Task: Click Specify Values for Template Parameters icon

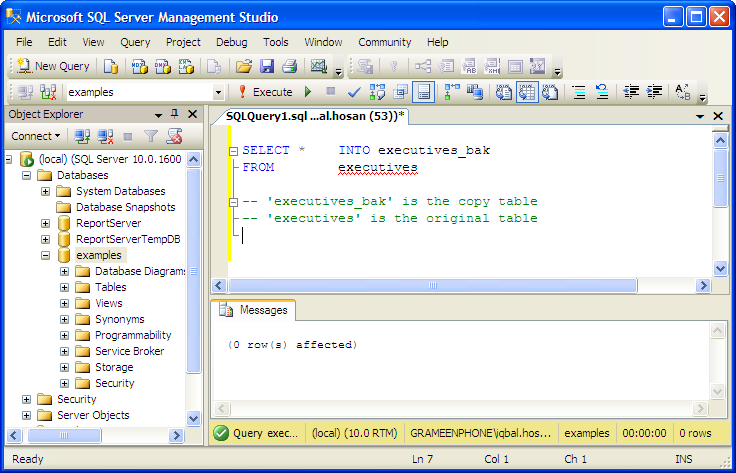Action: tap(682, 92)
